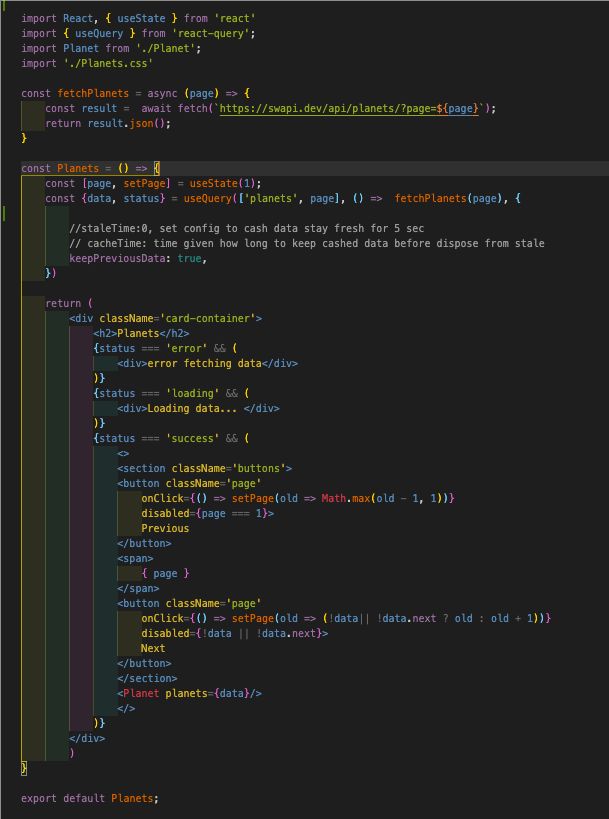
Task: Click the useState import on the first line
Action: pyautogui.click(x=141, y=18)
